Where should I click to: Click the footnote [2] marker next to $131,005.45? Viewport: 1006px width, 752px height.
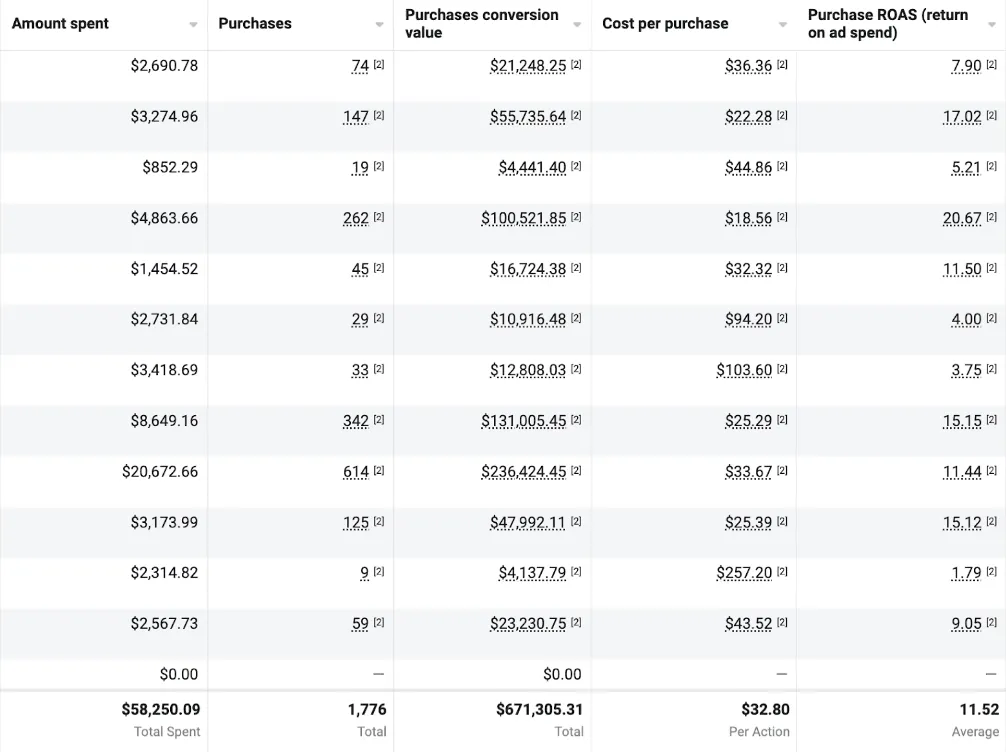pos(576,420)
